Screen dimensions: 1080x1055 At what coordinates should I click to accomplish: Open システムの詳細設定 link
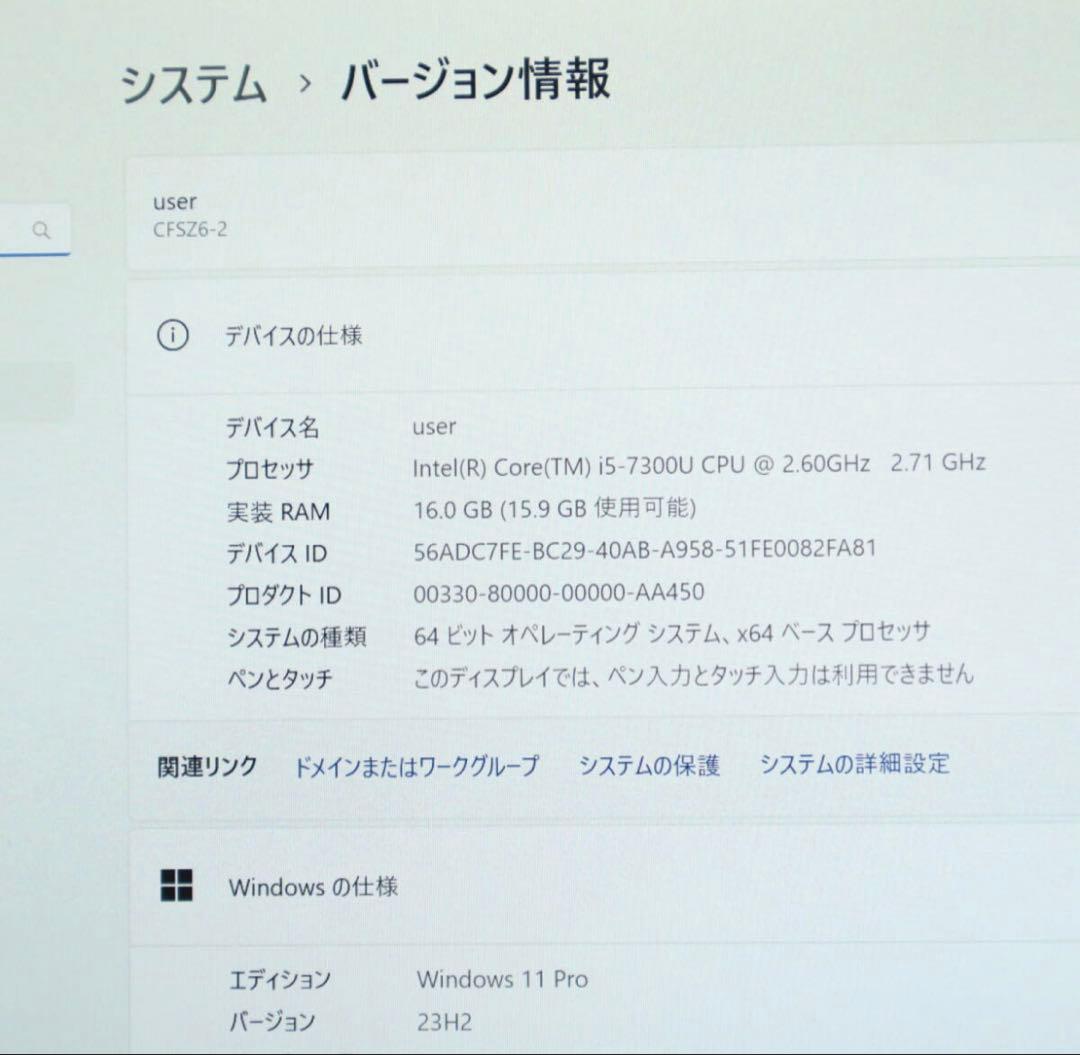(857, 764)
